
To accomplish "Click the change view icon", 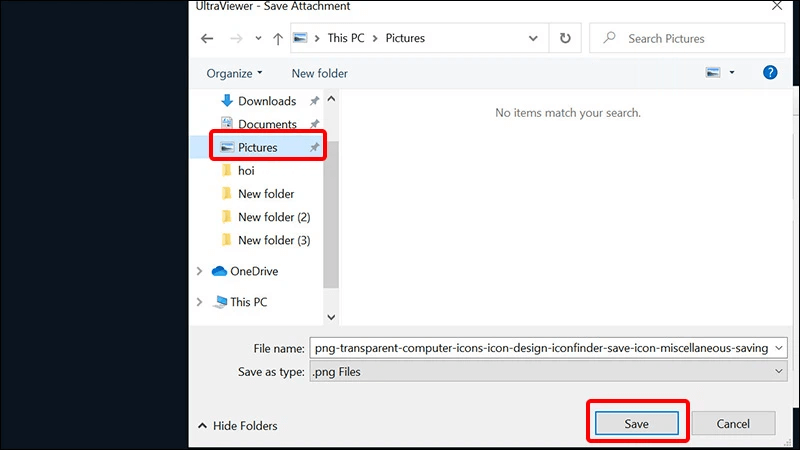I will pyautogui.click(x=713, y=72).
